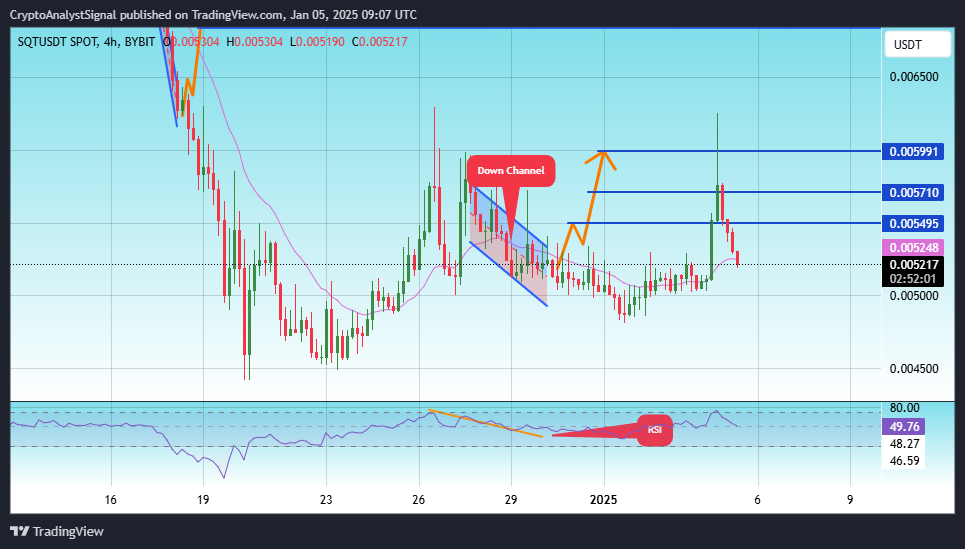Click the high value H0.005304
The image size is (965, 549).
(x=254, y=42)
